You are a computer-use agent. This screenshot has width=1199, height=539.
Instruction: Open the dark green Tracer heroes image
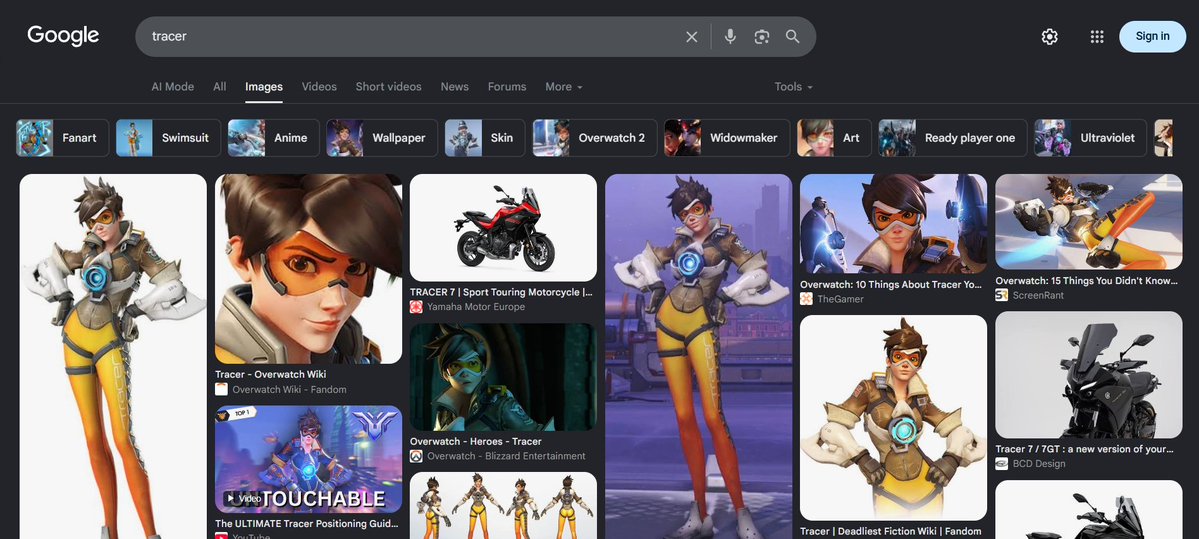click(503, 377)
